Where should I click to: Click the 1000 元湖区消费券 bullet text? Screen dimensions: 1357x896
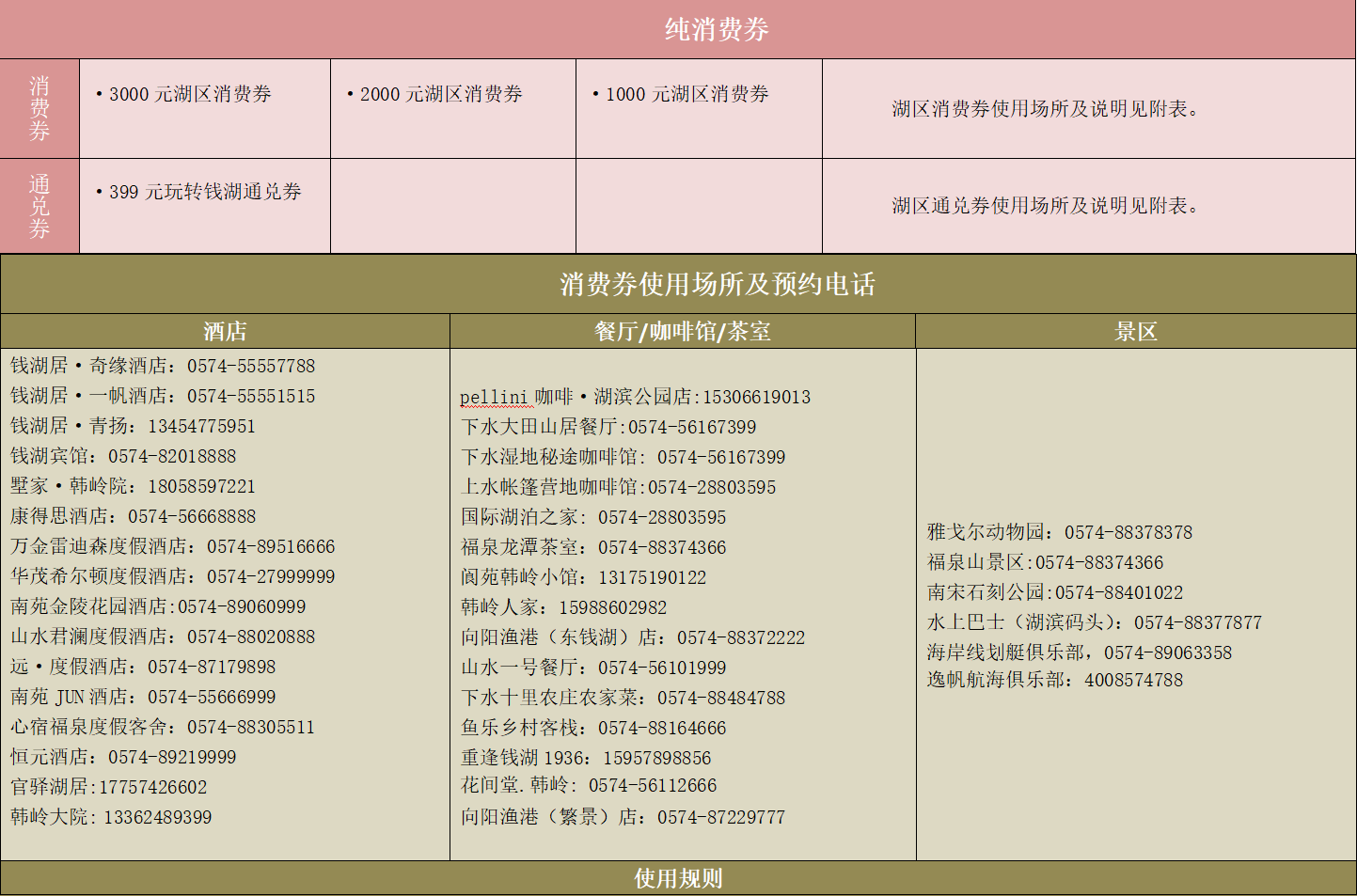tap(686, 94)
